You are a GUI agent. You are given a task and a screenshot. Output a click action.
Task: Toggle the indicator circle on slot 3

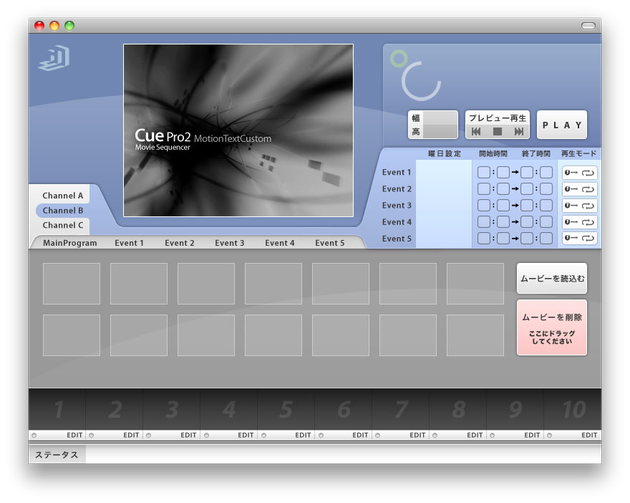point(149,436)
